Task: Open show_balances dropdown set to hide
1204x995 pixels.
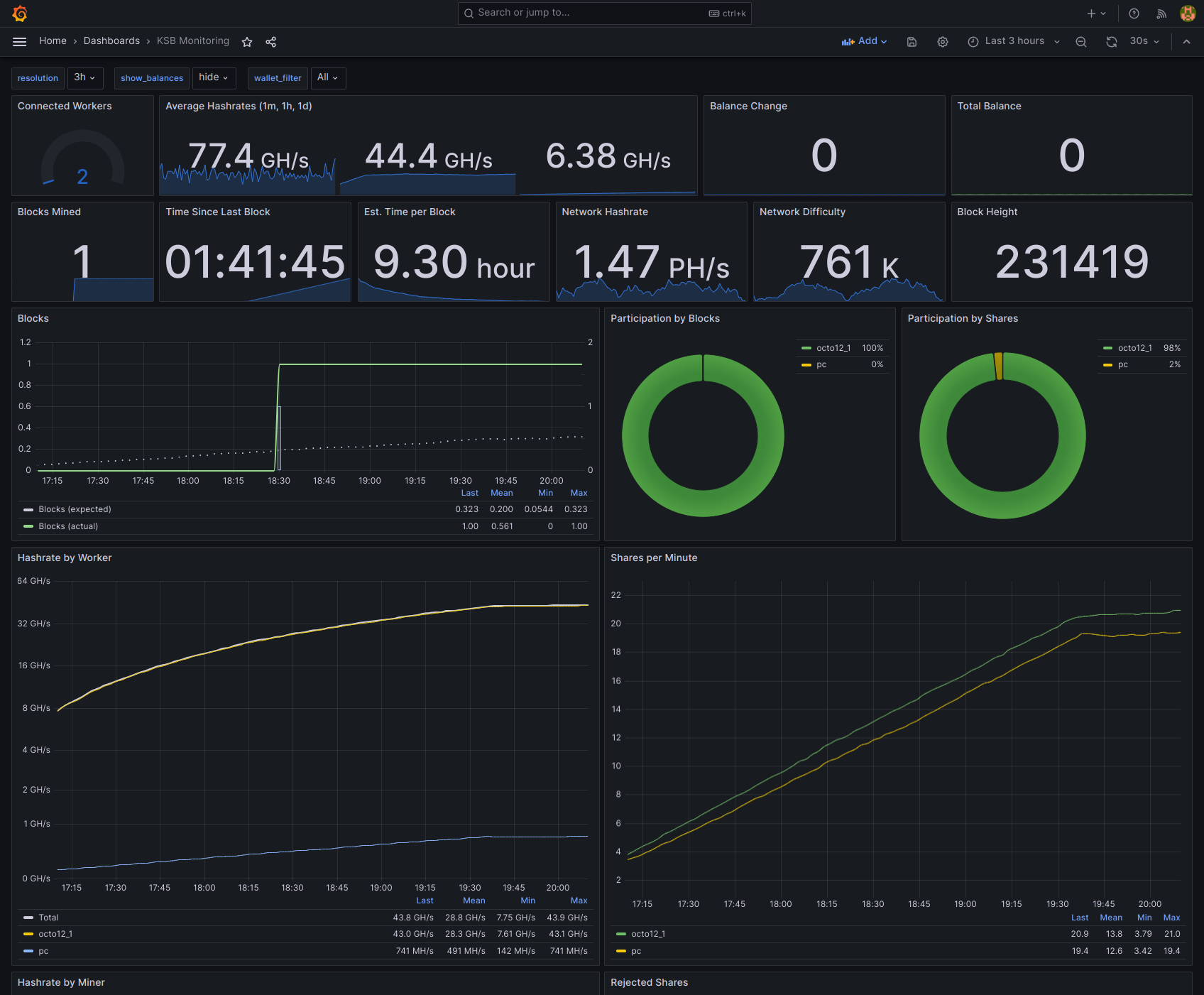Action: pos(214,77)
